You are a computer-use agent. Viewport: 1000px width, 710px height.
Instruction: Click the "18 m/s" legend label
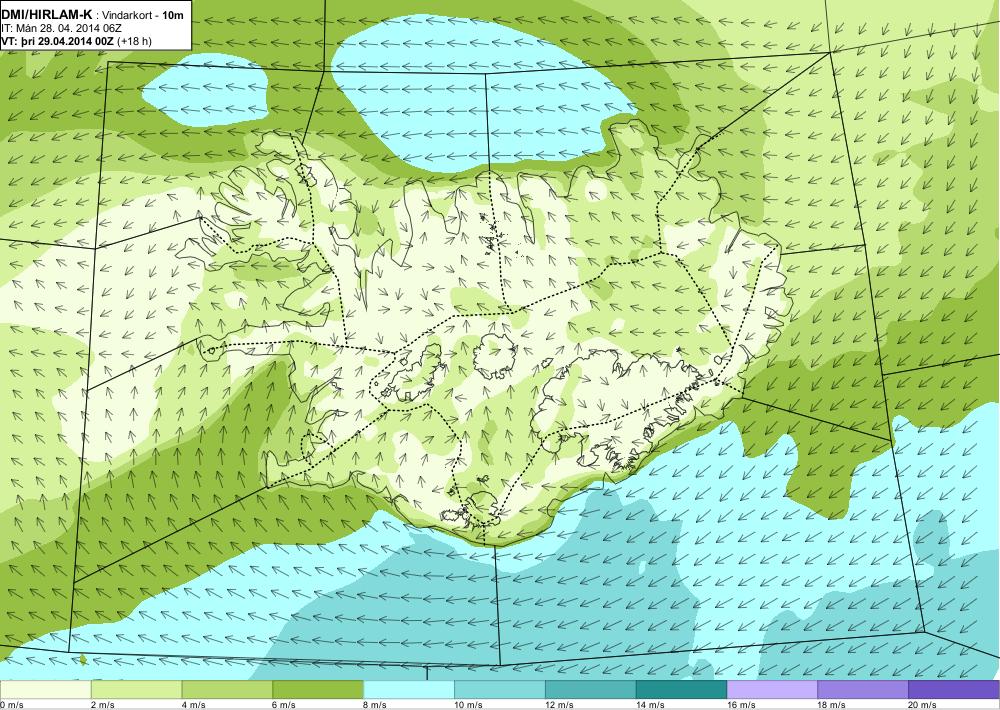click(832, 704)
